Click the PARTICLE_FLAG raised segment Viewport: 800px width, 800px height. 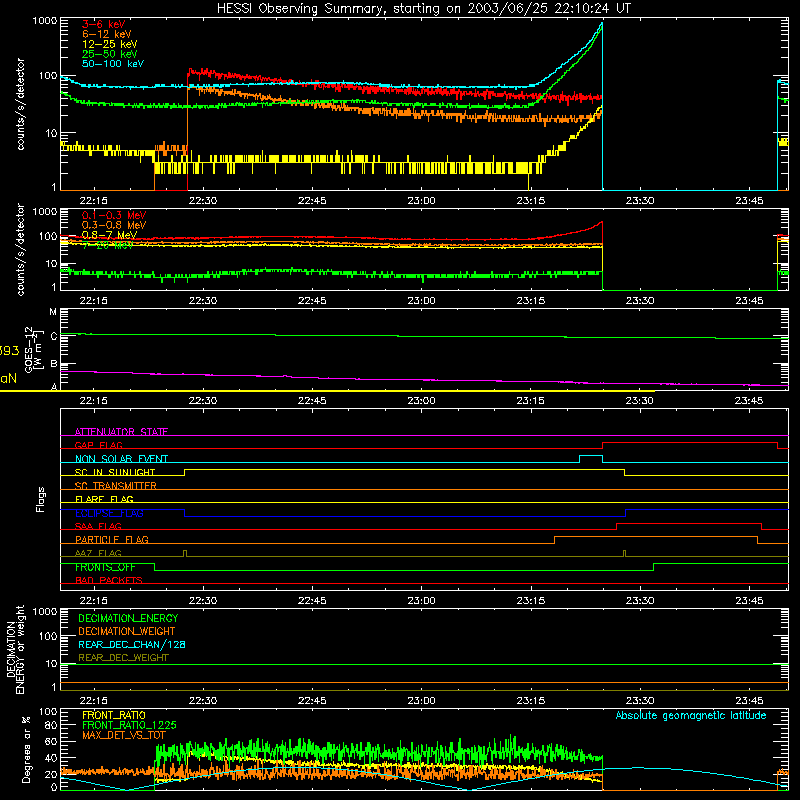(656, 537)
